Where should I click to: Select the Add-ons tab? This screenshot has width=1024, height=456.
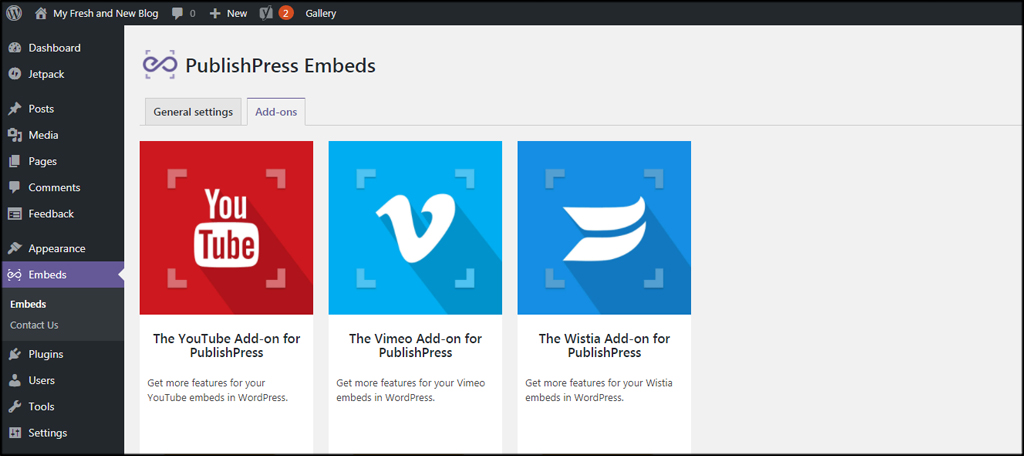[x=276, y=112]
